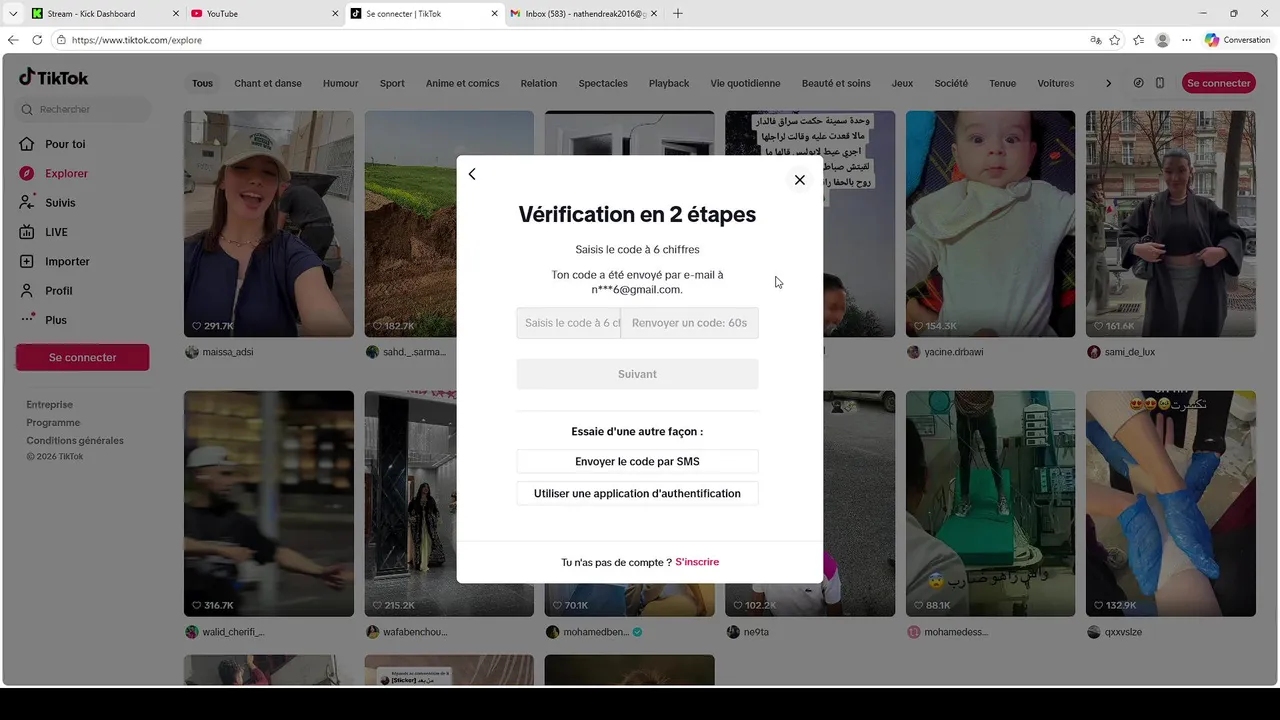Expand more categories with right chevron
The height and width of the screenshot is (720, 1280).
point(1108,83)
